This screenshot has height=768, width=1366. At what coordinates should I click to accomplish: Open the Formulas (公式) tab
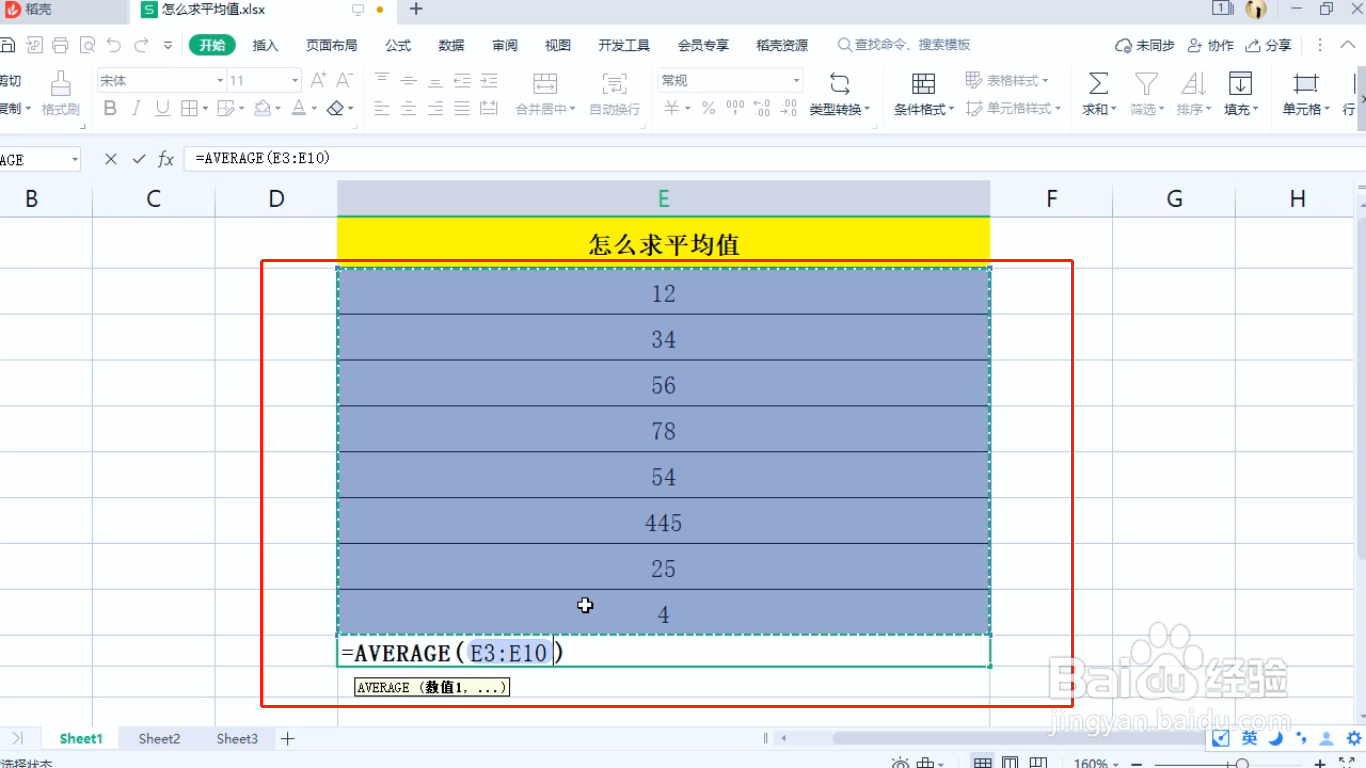click(398, 45)
